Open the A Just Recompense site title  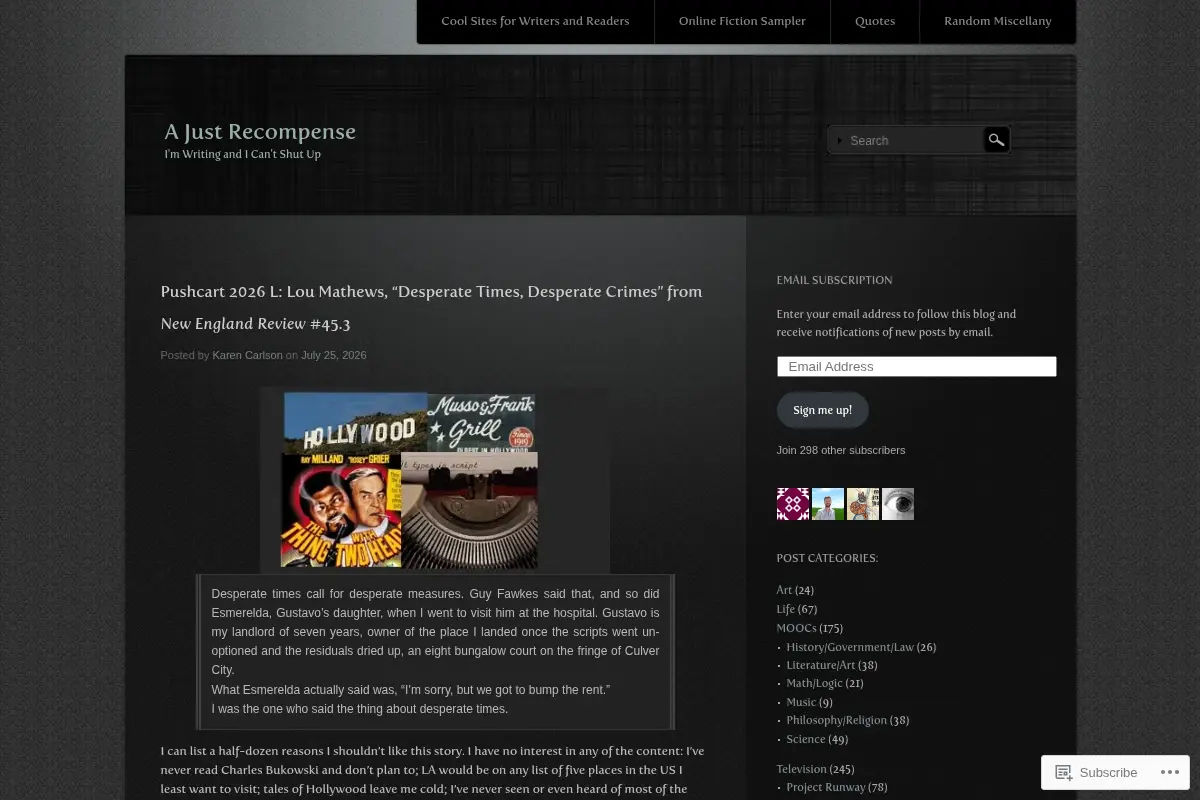coord(260,131)
